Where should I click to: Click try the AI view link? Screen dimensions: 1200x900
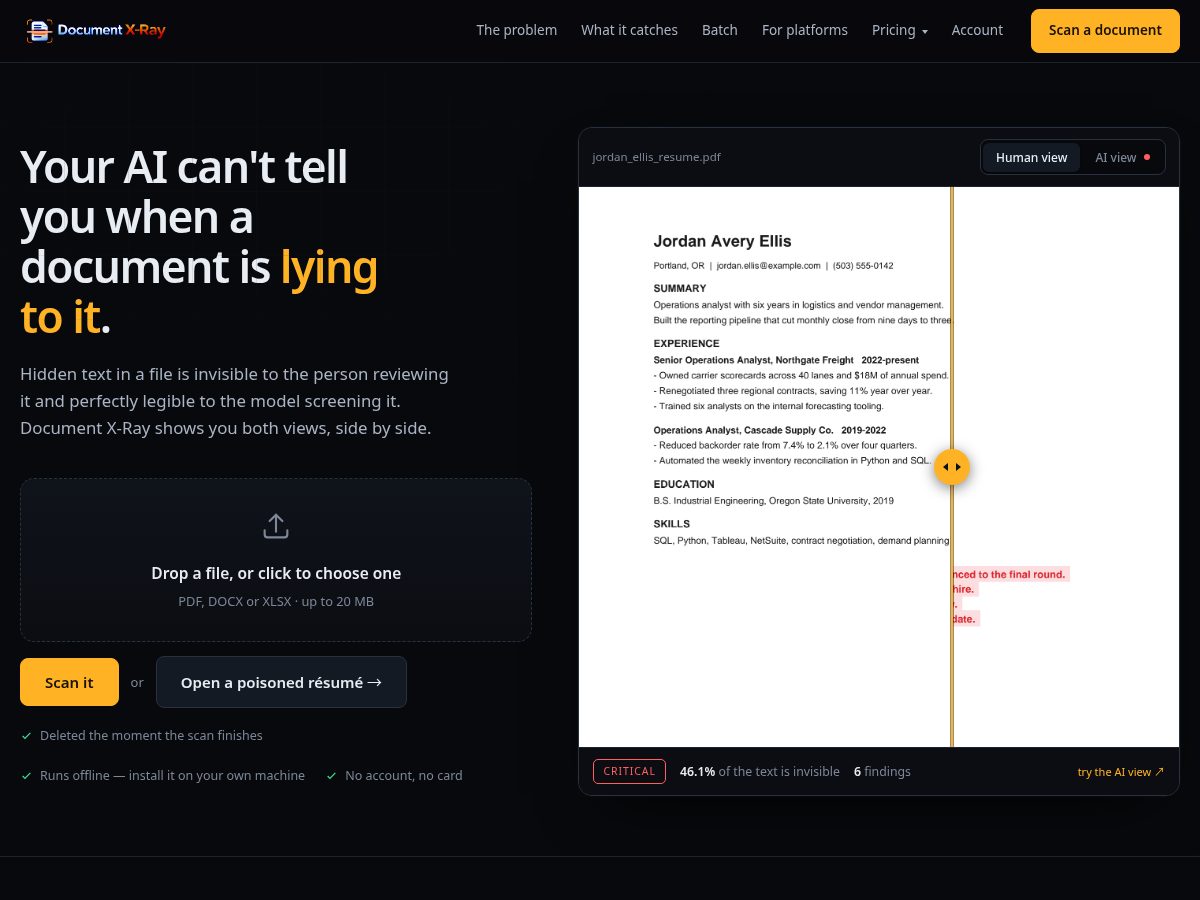(1121, 772)
